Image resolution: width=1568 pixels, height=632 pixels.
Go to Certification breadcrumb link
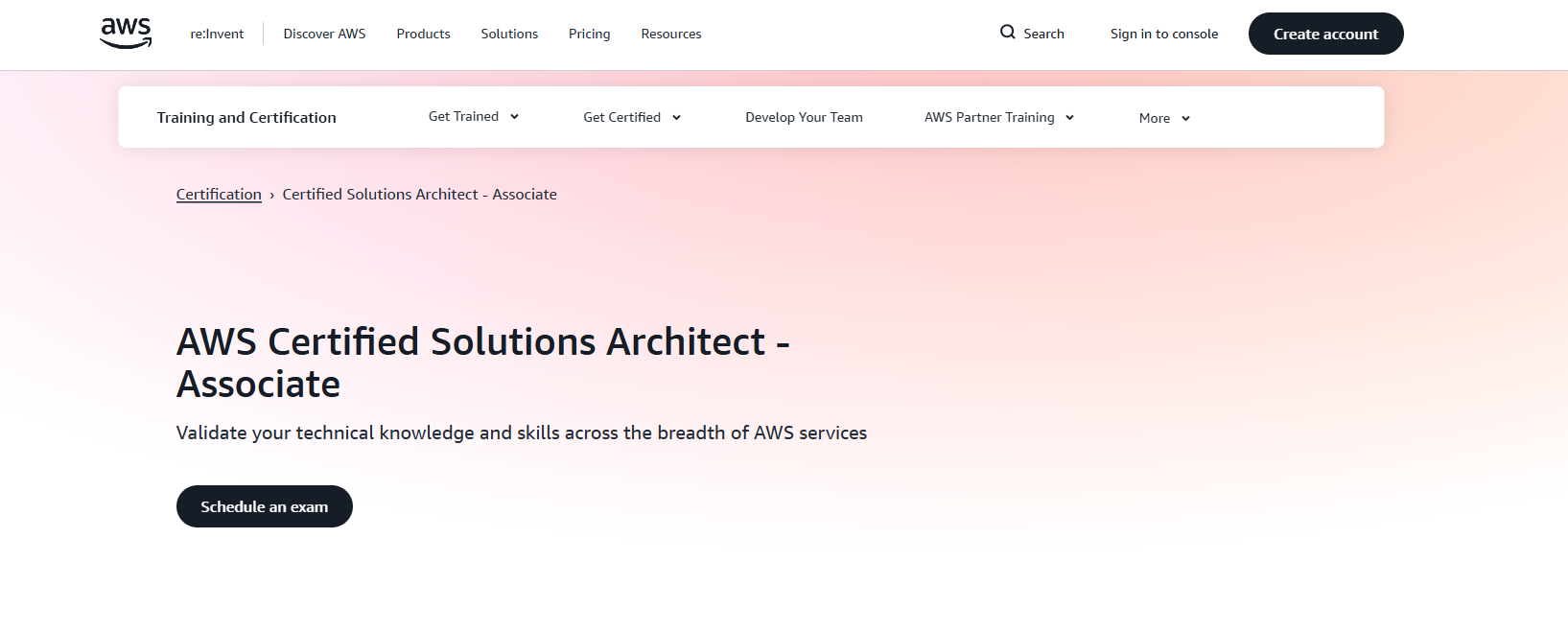click(x=219, y=194)
